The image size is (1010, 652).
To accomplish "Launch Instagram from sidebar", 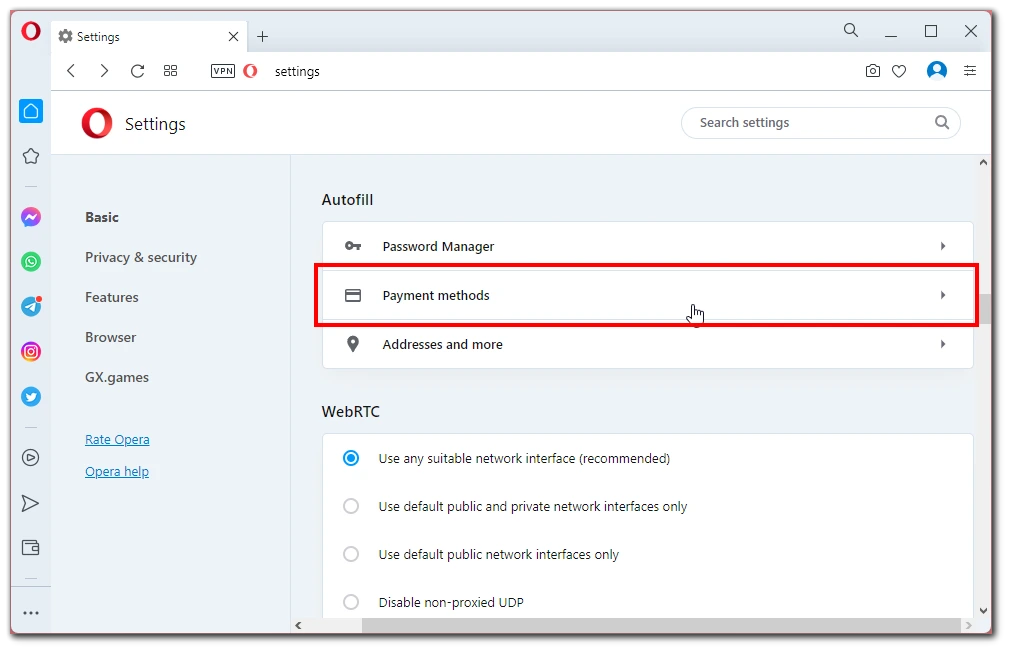I will point(31,351).
